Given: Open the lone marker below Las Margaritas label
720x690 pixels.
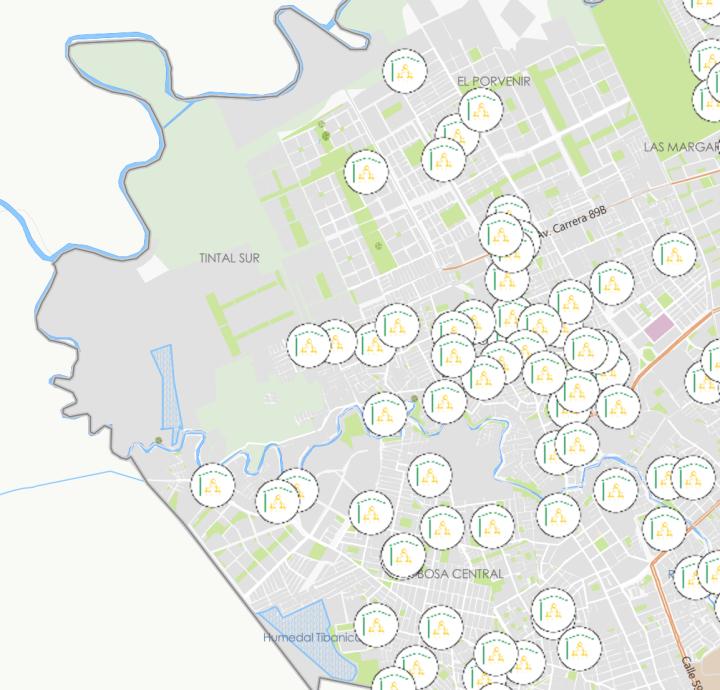Looking at the screenshot, I should (x=674, y=254).
